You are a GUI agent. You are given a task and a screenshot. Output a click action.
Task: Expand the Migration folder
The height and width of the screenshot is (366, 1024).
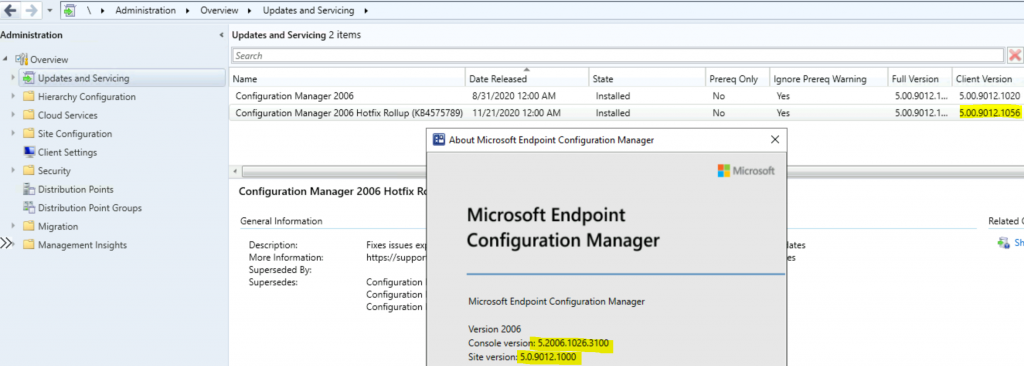pos(12,226)
